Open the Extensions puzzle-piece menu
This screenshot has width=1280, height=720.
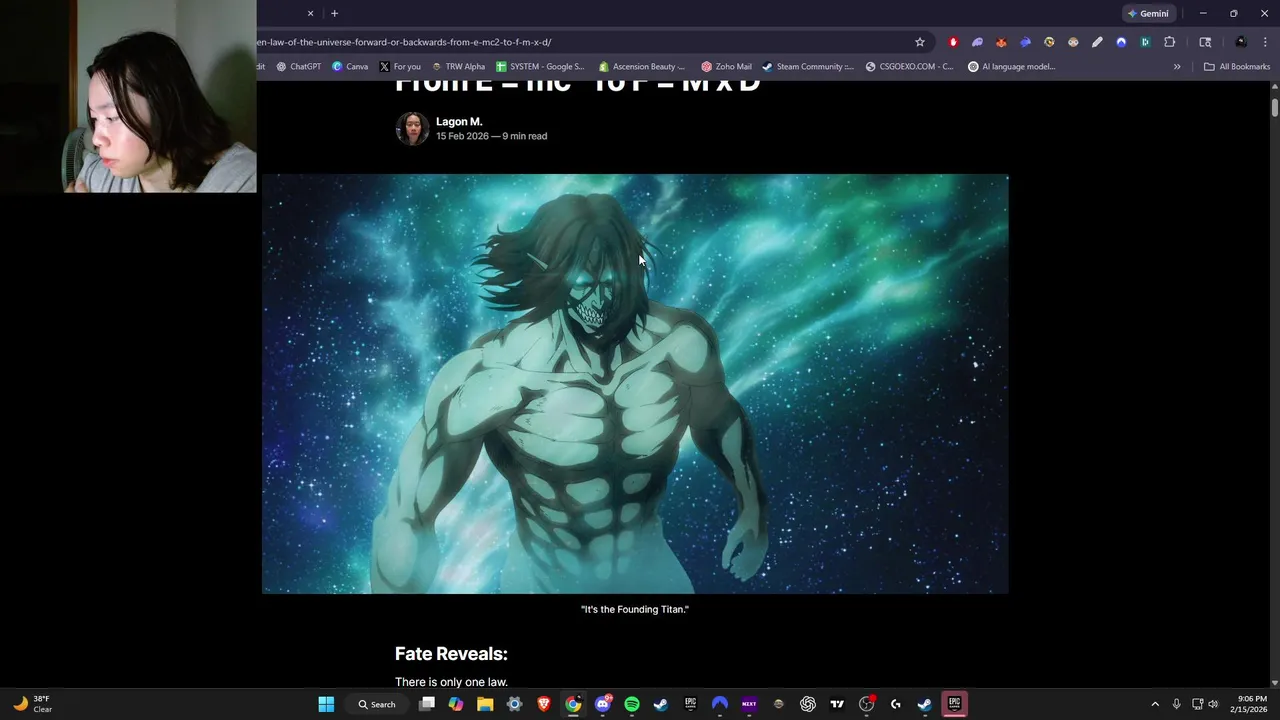tap(1170, 42)
